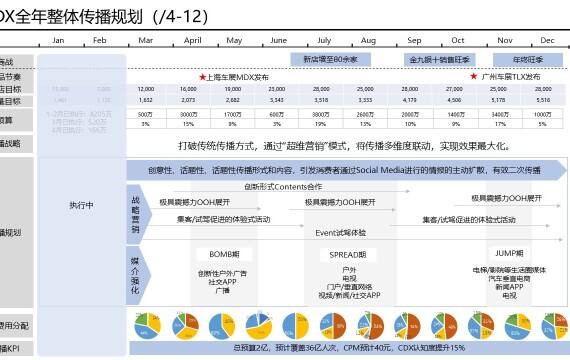Select the first pie chart under Mar
Screen dimensions: 570x360
tap(148, 326)
